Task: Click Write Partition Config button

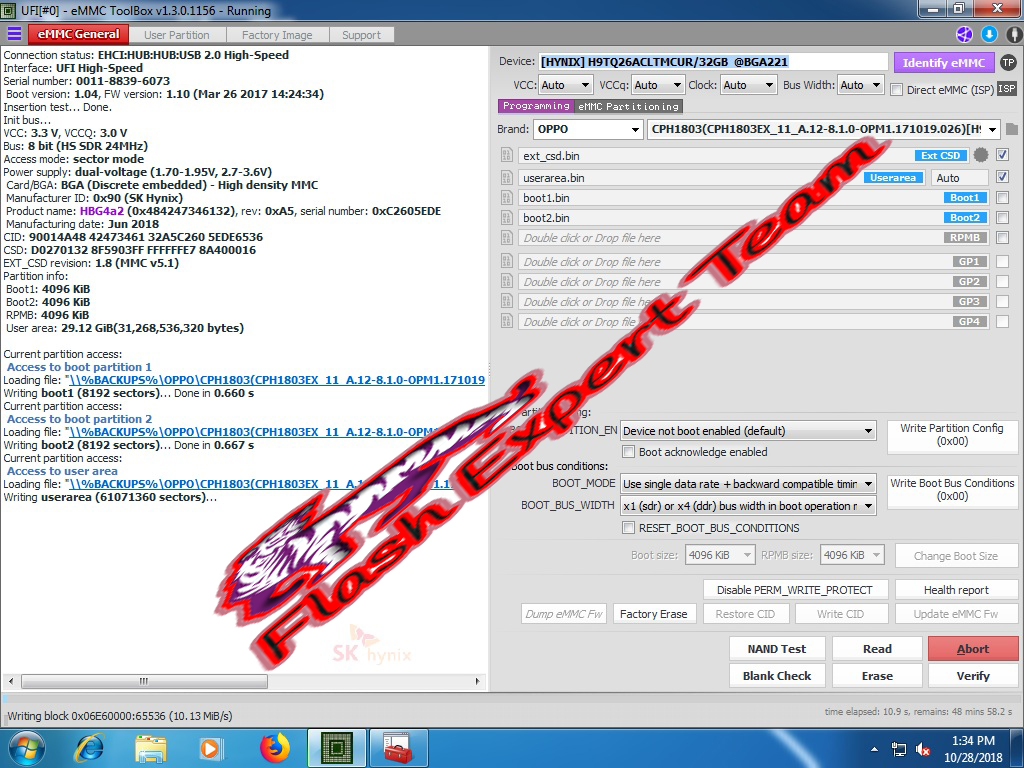Action: (x=952, y=435)
